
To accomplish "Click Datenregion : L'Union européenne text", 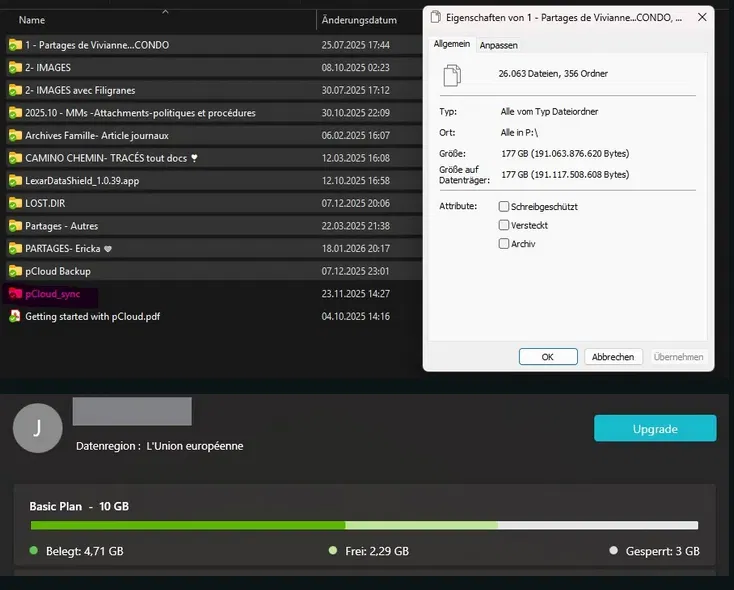I will tap(160, 446).
